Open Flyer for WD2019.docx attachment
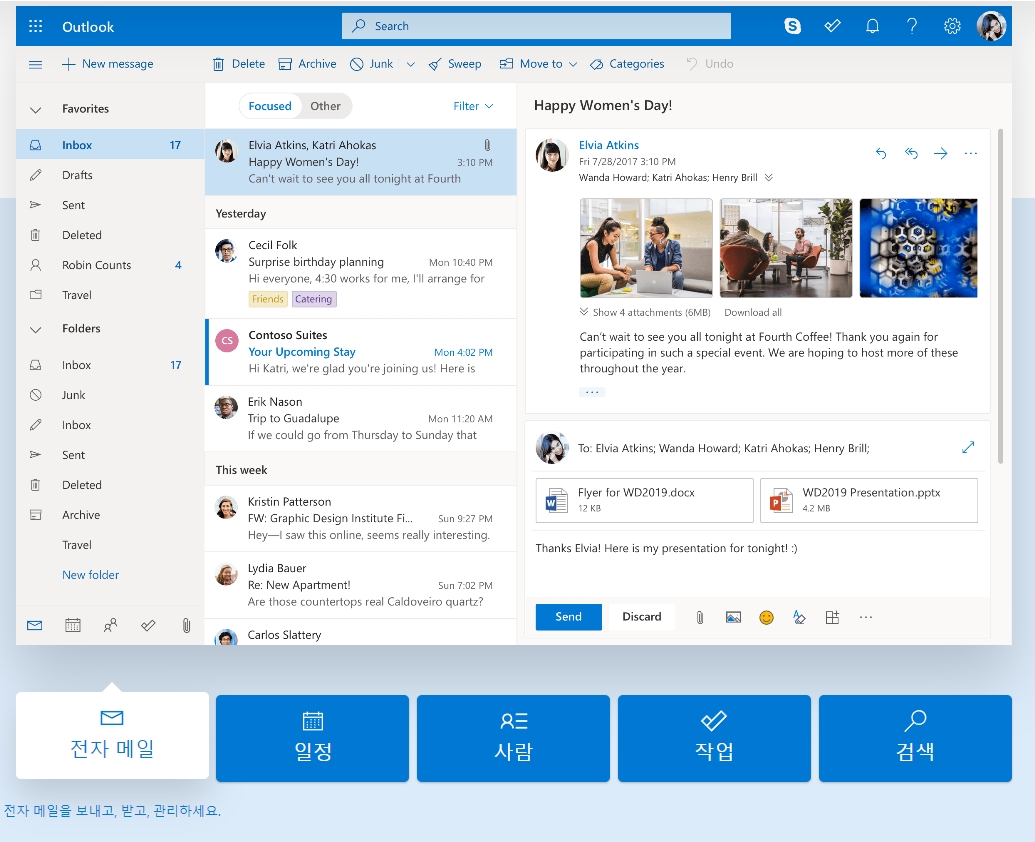 [x=644, y=500]
